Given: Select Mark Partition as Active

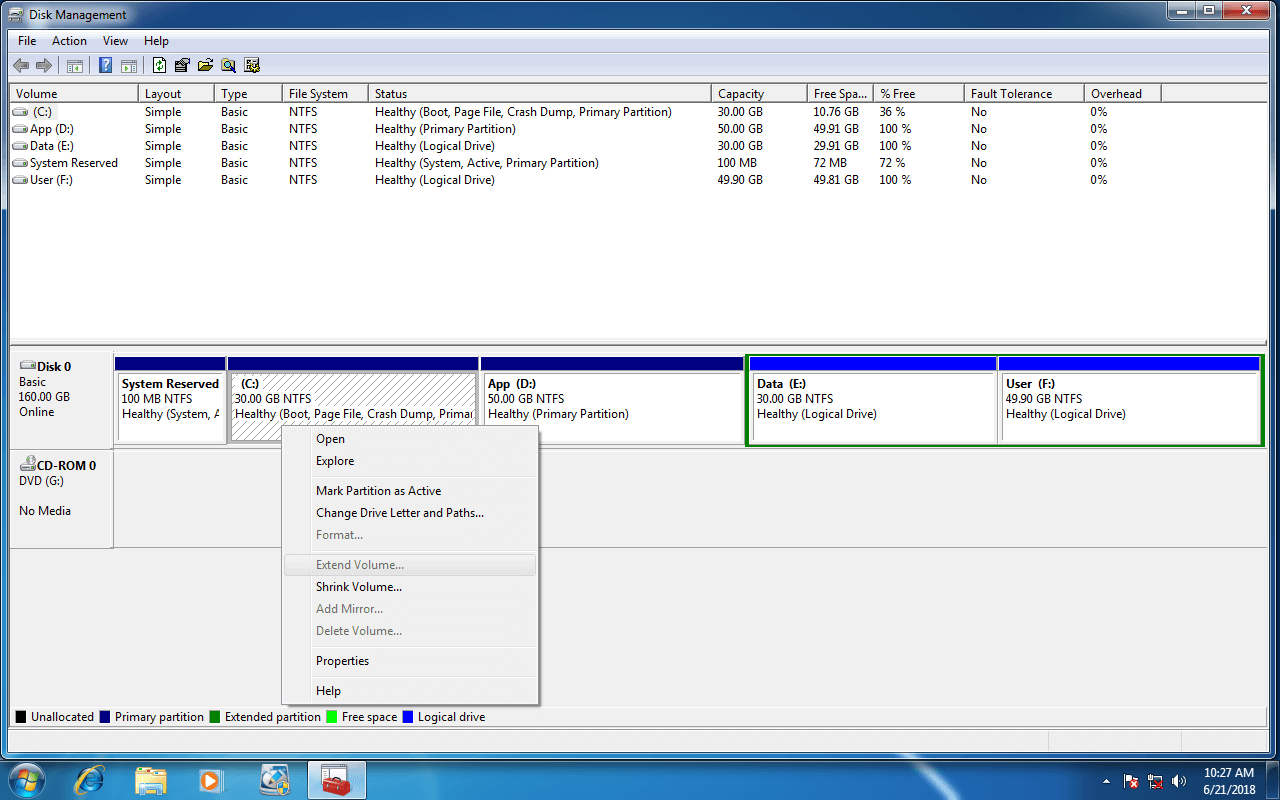Looking at the screenshot, I should (378, 491).
